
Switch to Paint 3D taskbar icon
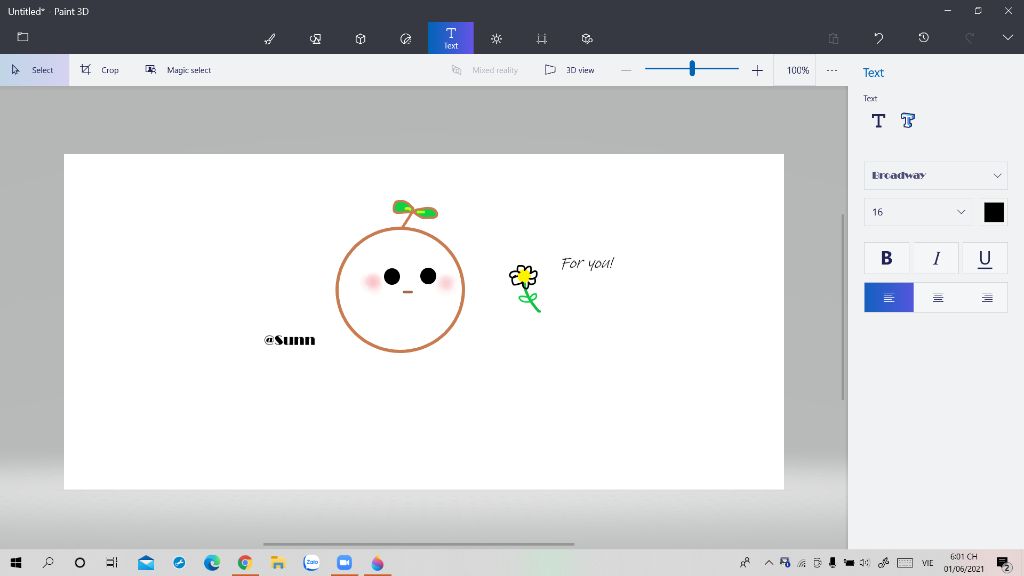[377, 562]
